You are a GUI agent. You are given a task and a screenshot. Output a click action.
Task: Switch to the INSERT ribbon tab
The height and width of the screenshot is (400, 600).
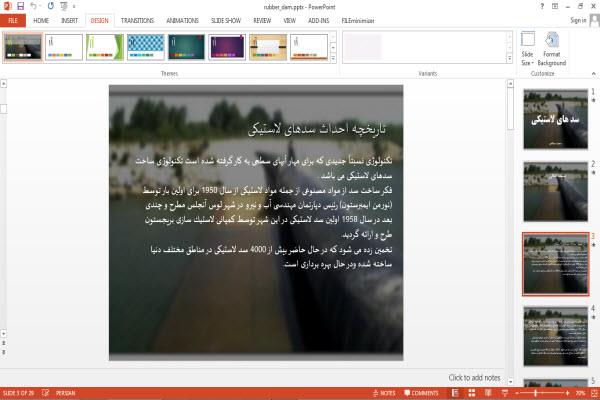click(x=69, y=21)
